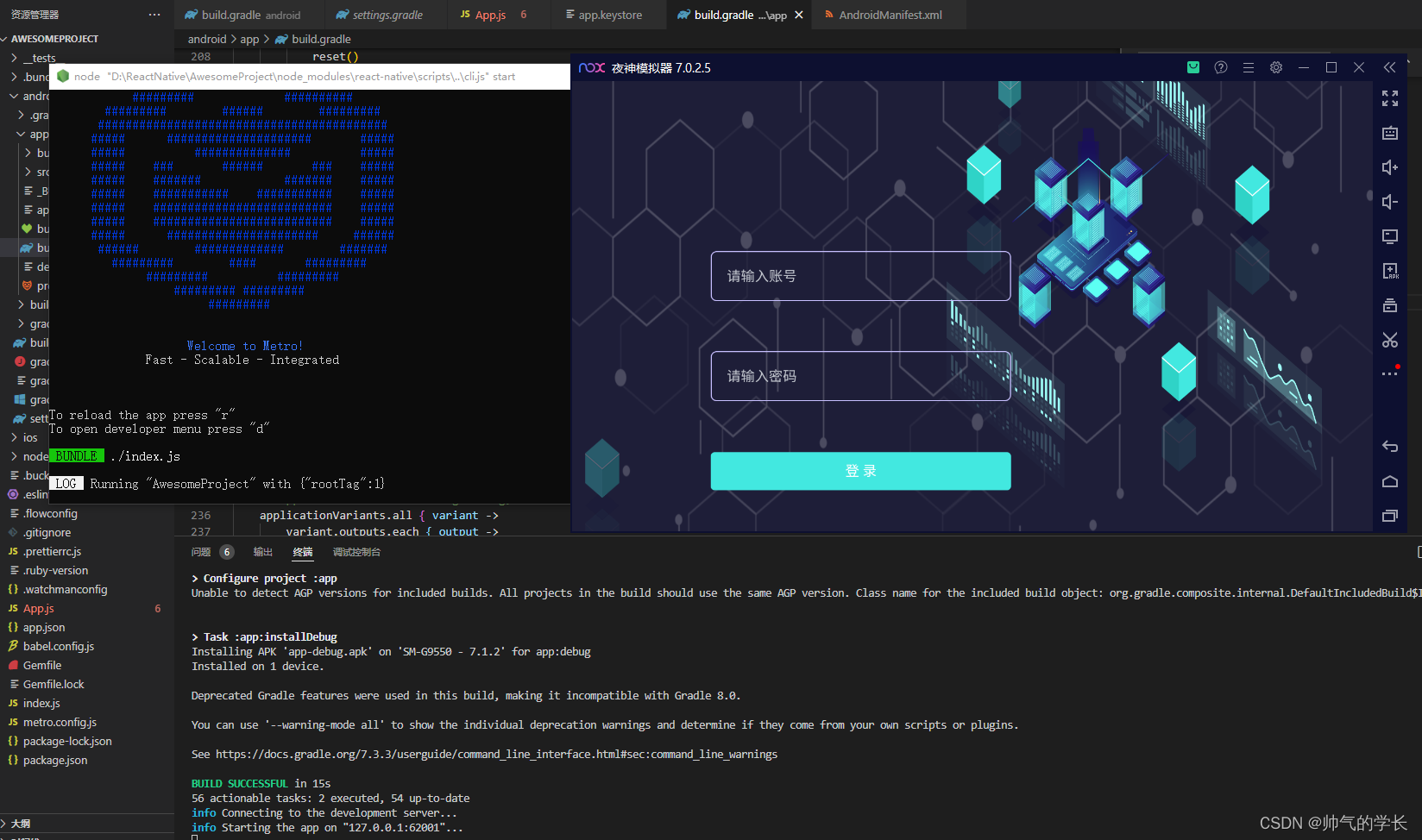Screen dimensions: 1422x840
Task: Click the android breadcrumb segment
Action: click(207, 39)
